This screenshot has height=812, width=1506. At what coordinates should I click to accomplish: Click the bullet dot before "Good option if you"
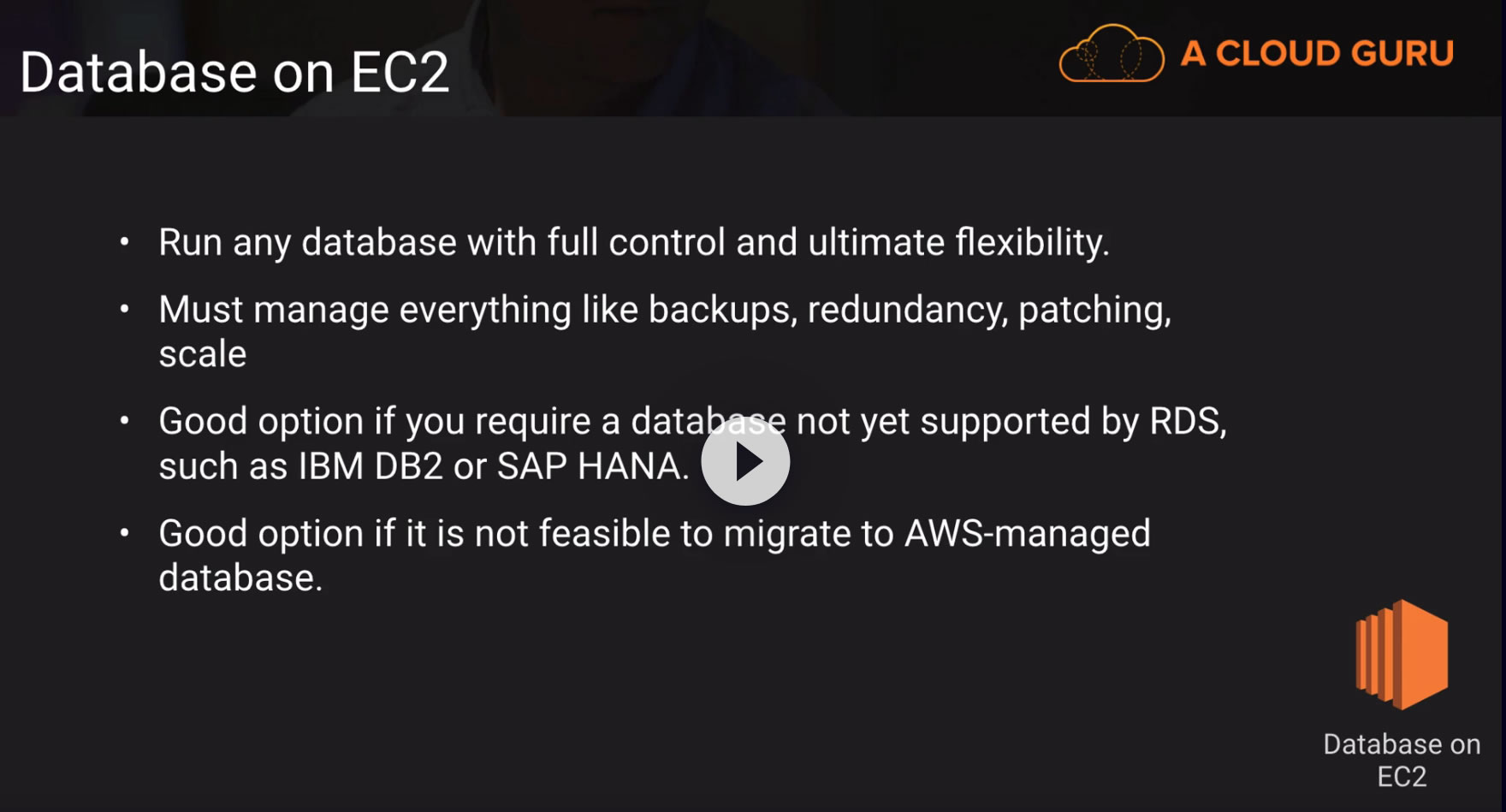(x=125, y=421)
